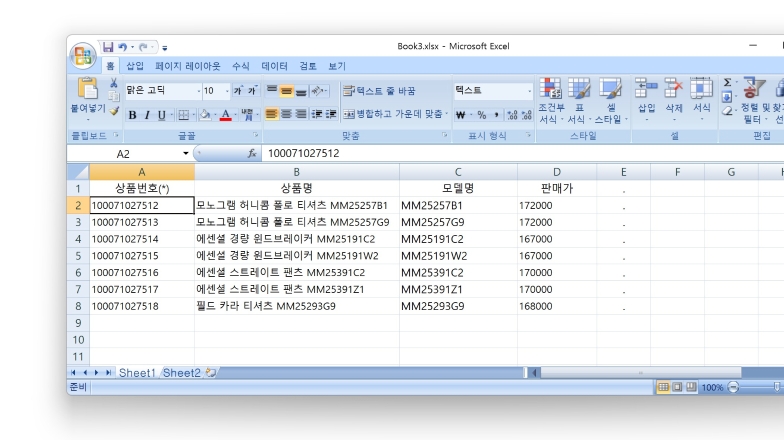Viewport: 784px width, 440px height.
Task: Click the Cut scissors icon
Action: point(113,83)
